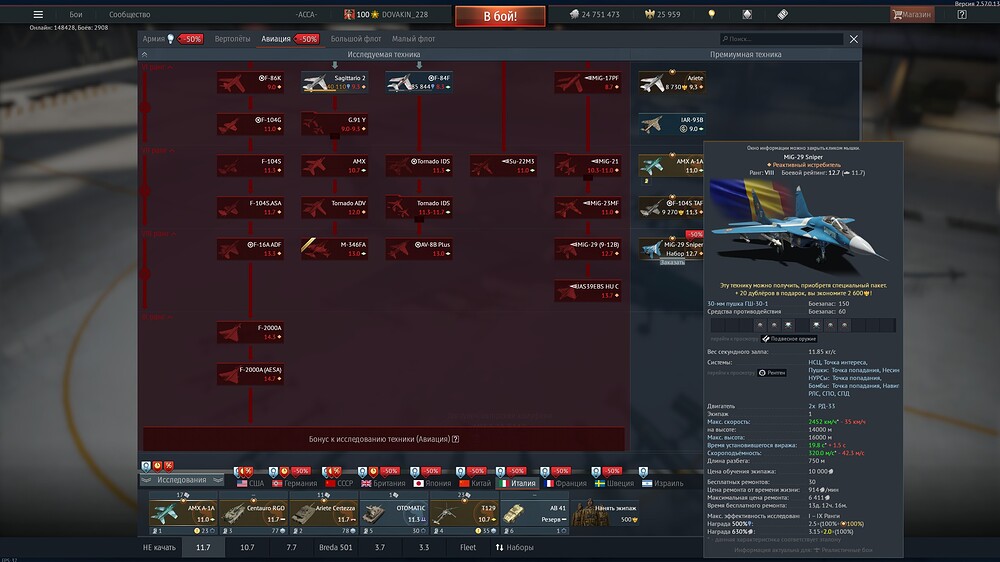Image resolution: width=1000 pixels, height=562 pixels.
Task: Collapse the rank VIII section
Action: tap(158, 234)
